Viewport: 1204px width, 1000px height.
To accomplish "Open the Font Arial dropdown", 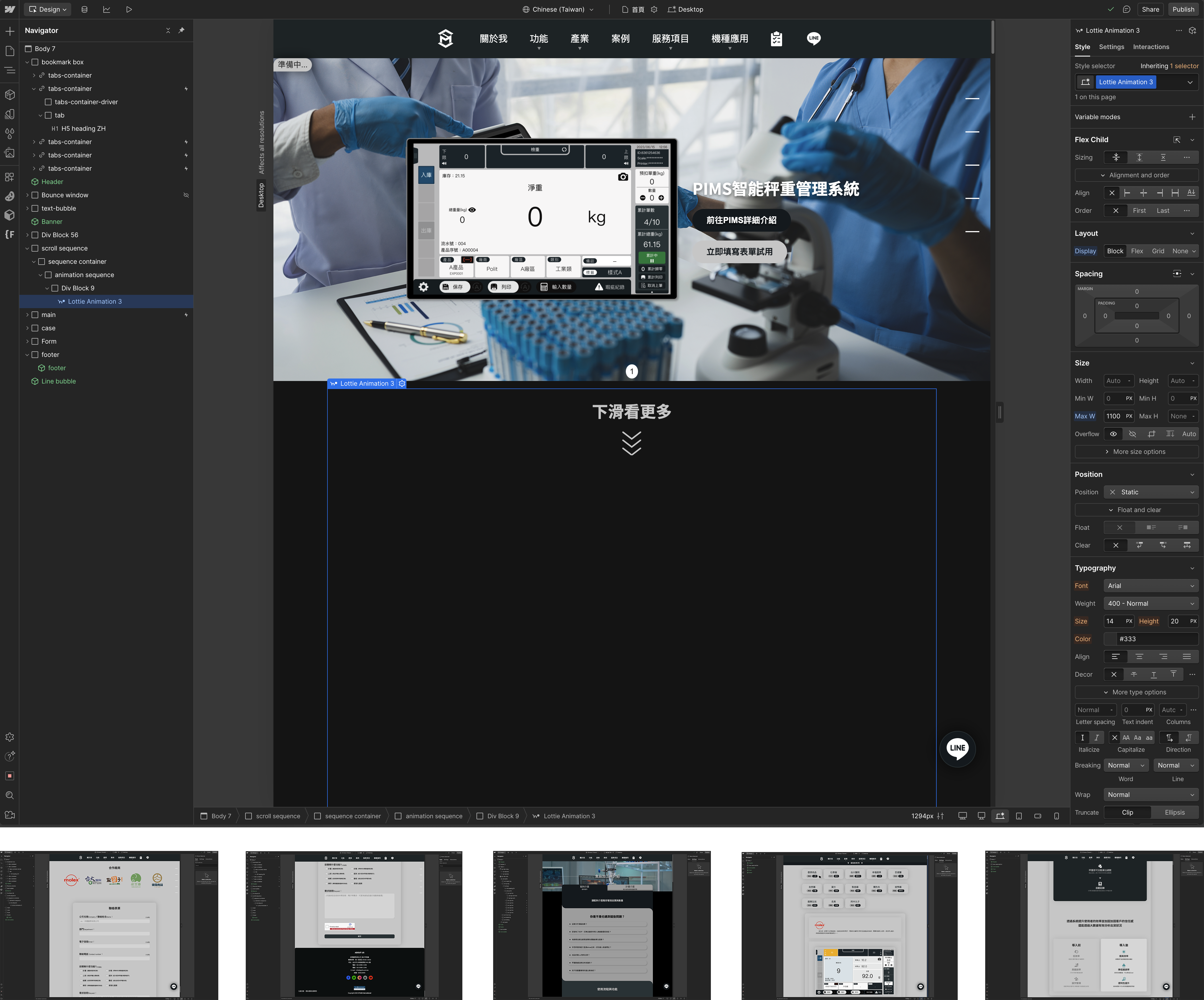I will 1151,585.
